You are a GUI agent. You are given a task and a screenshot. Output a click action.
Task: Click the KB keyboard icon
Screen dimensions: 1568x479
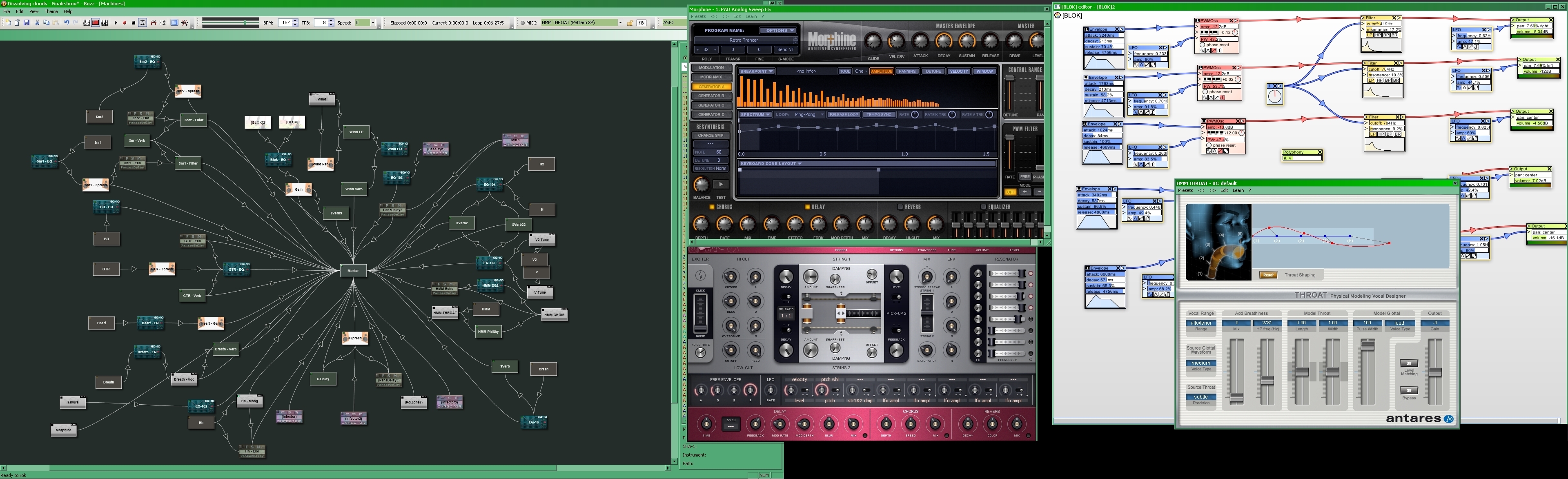(641, 23)
